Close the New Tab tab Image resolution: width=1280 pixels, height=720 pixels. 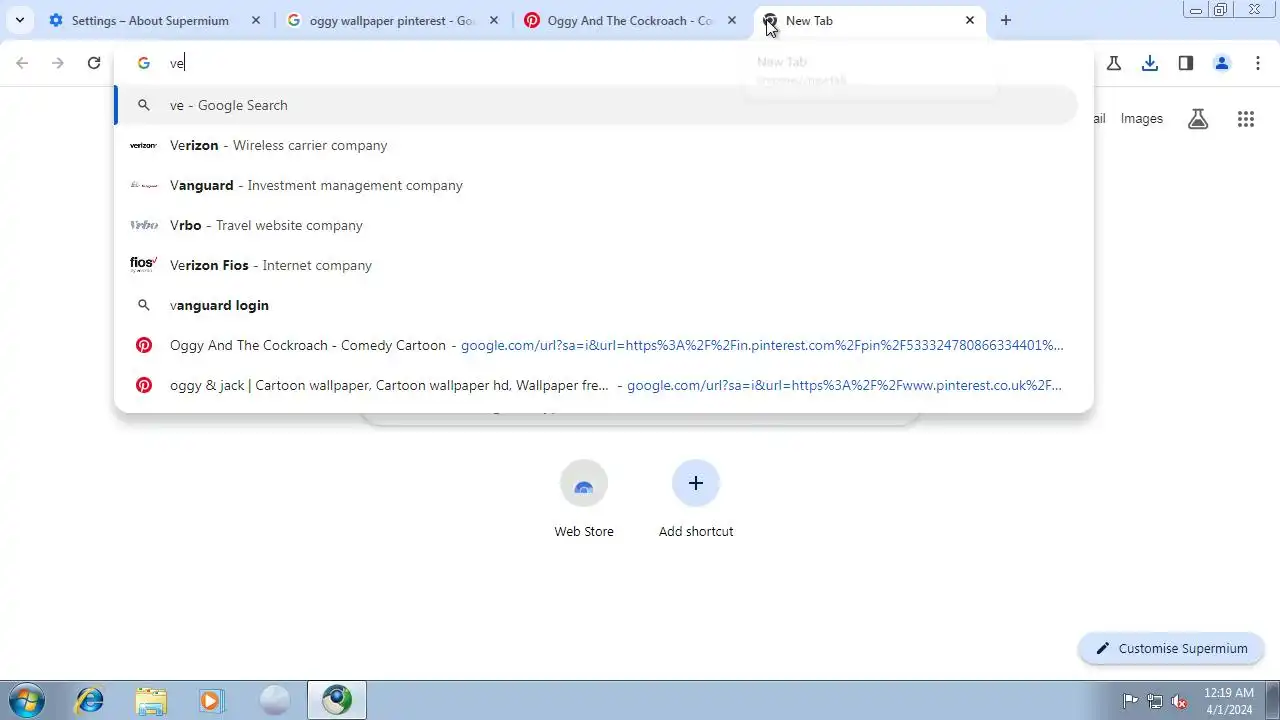point(969,20)
